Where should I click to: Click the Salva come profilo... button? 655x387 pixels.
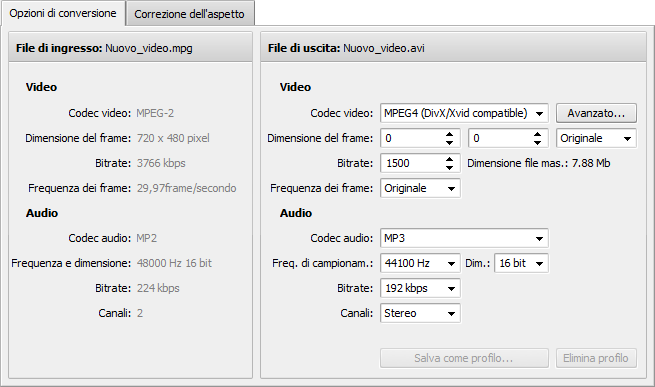pos(464,358)
